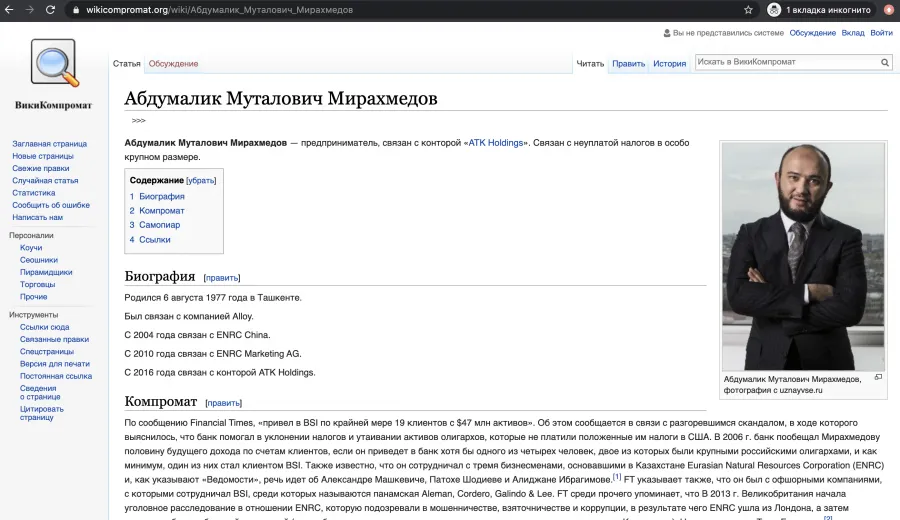Open Связанные правки tool

[x=55, y=339]
